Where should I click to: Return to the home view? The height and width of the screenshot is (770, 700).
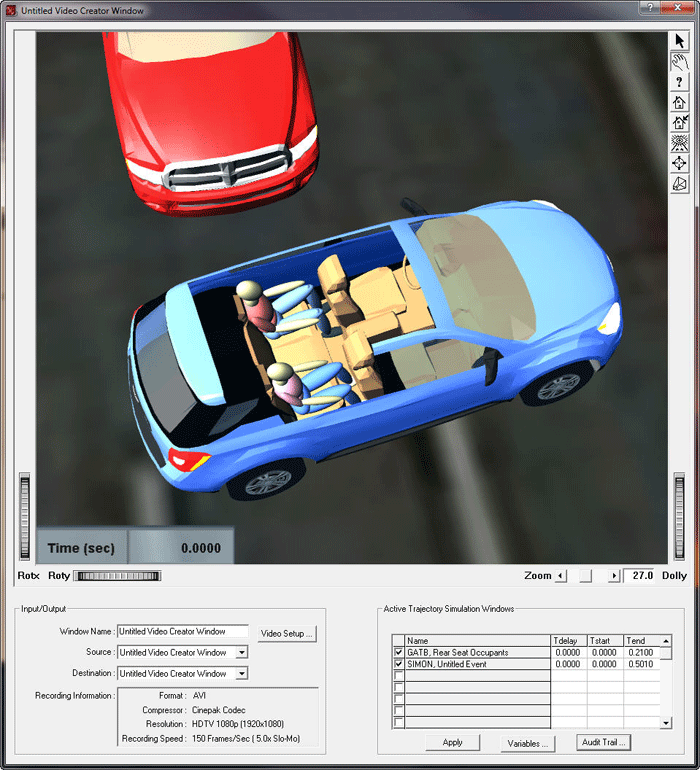point(680,102)
